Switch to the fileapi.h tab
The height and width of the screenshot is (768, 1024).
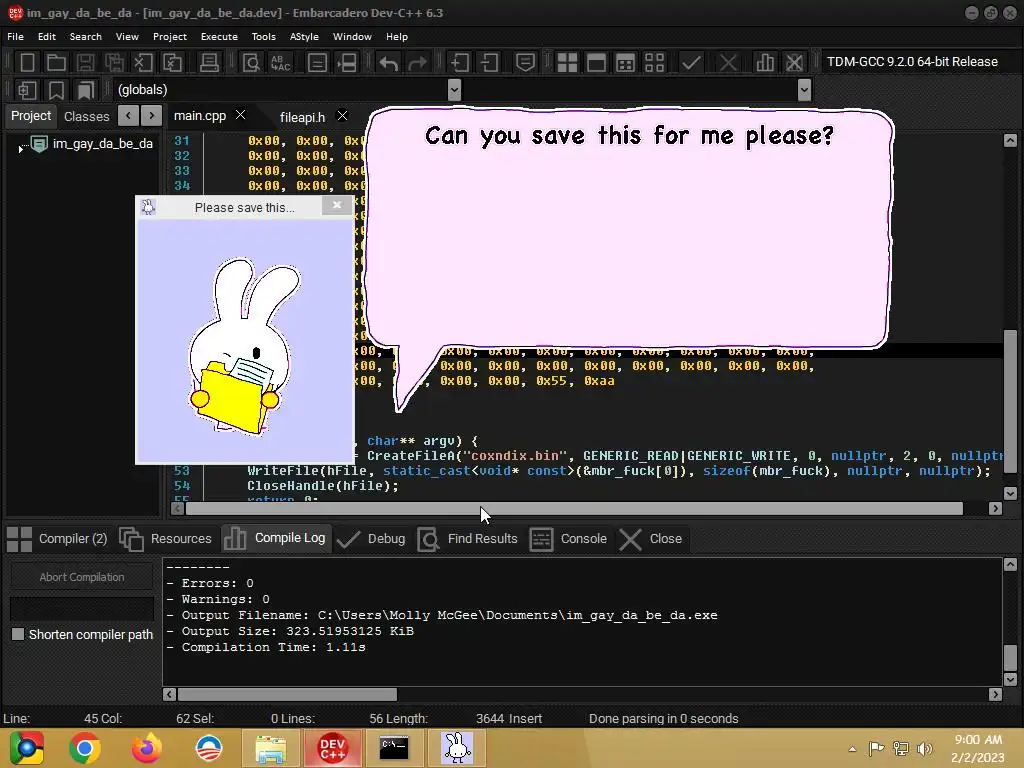(x=302, y=117)
